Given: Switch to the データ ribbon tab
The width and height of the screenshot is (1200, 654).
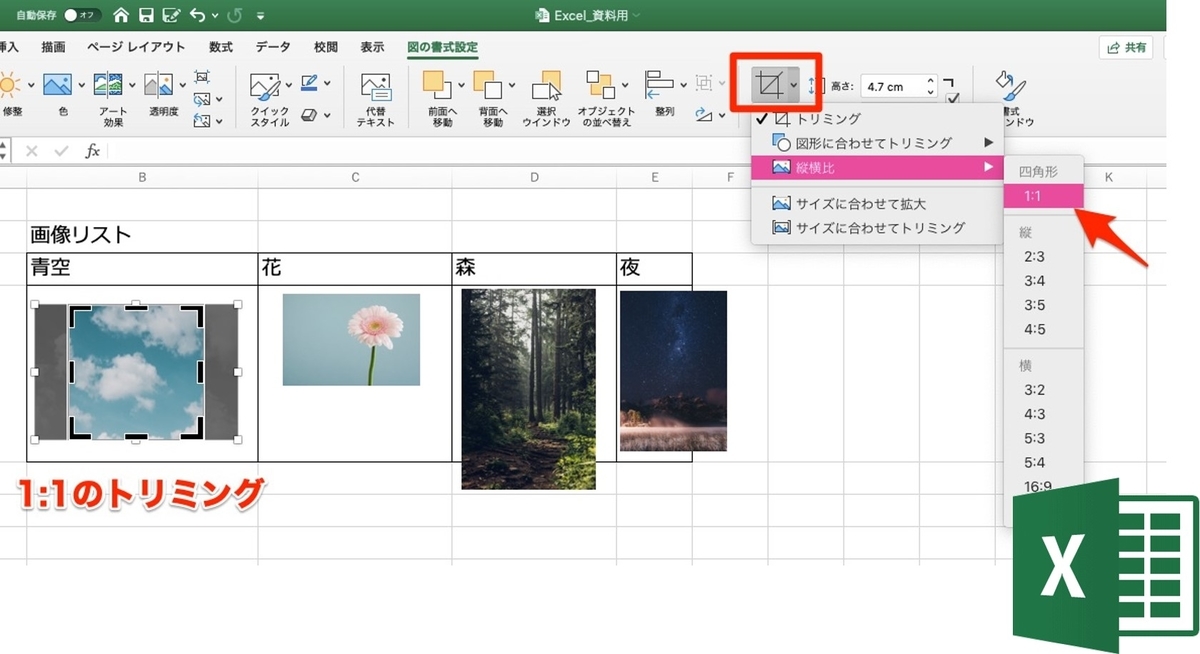Looking at the screenshot, I should click(271, 47).
